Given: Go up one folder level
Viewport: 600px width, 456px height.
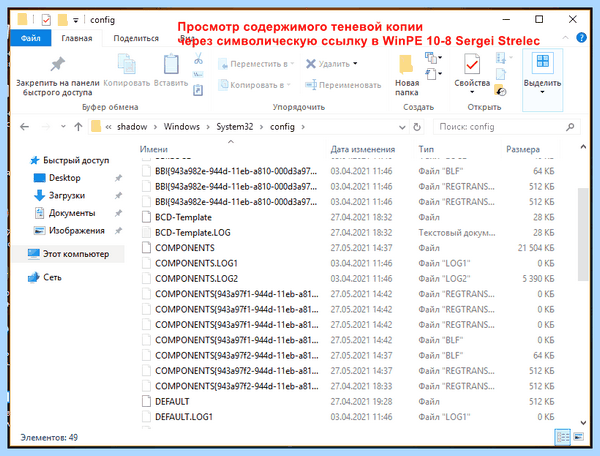Looking at the screenshot, I should click(x=78, y=127).
